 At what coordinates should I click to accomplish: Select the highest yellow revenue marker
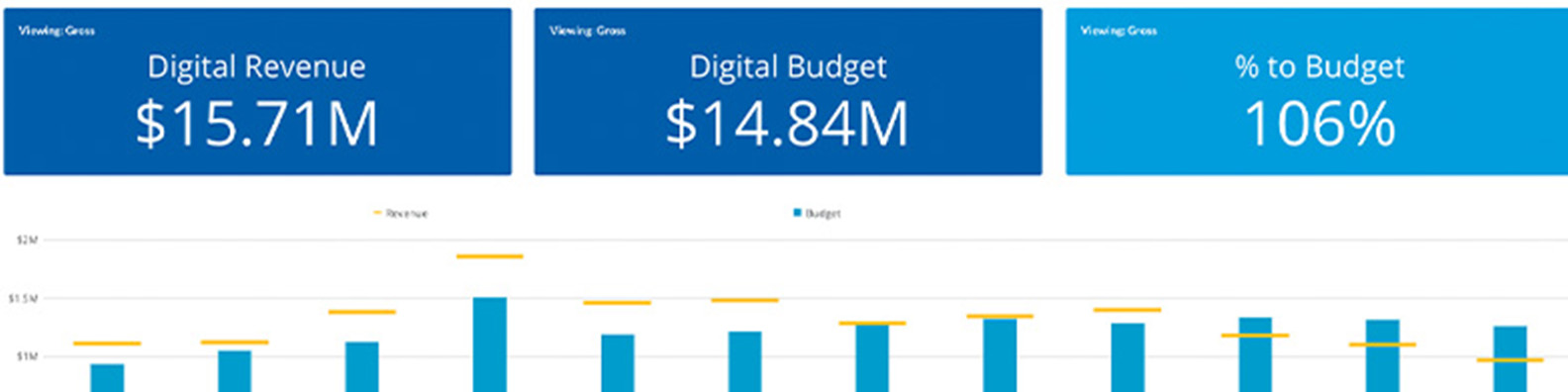click(x=489, y=256)
